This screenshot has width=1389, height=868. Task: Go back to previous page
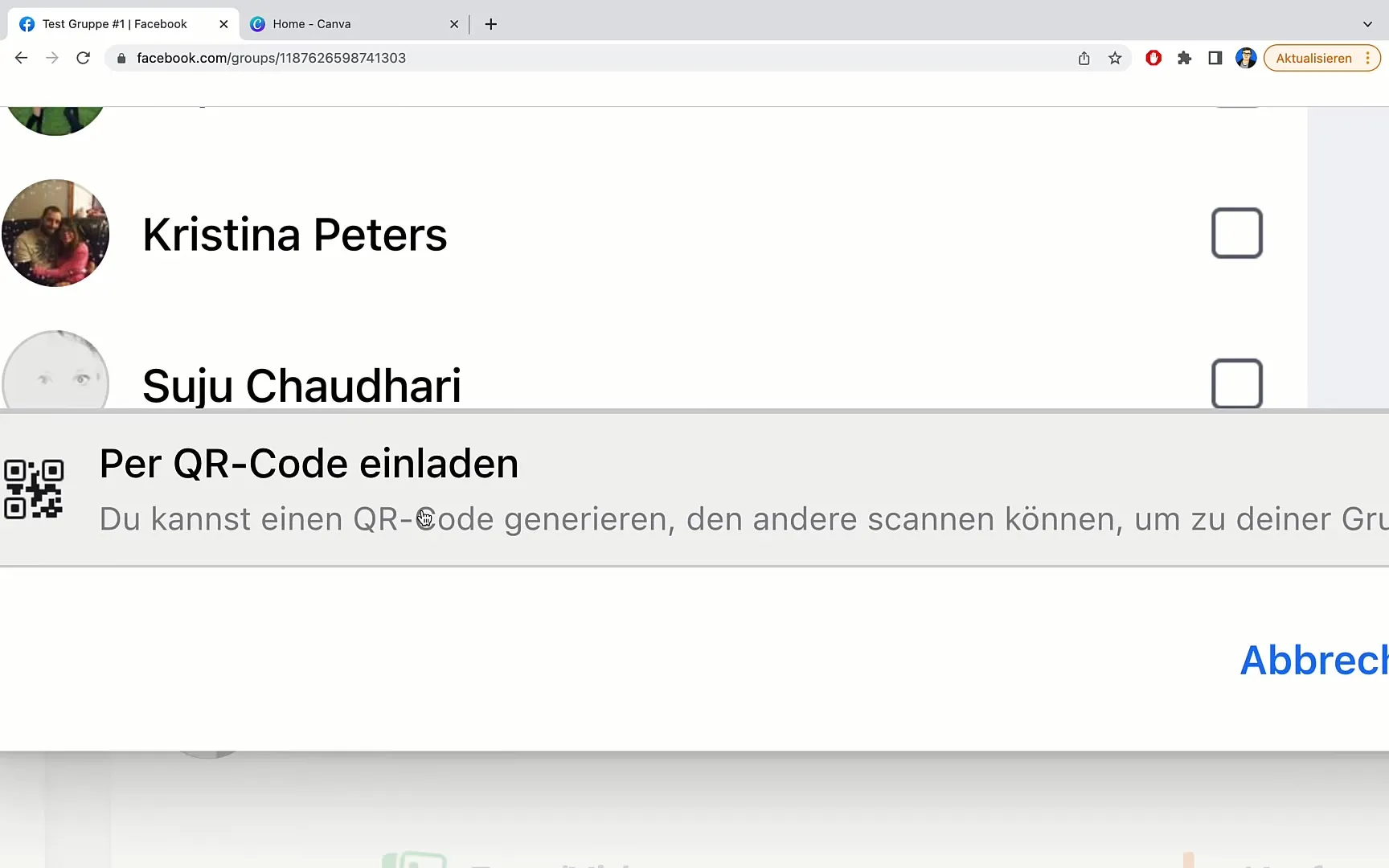(x=21, y=58)
